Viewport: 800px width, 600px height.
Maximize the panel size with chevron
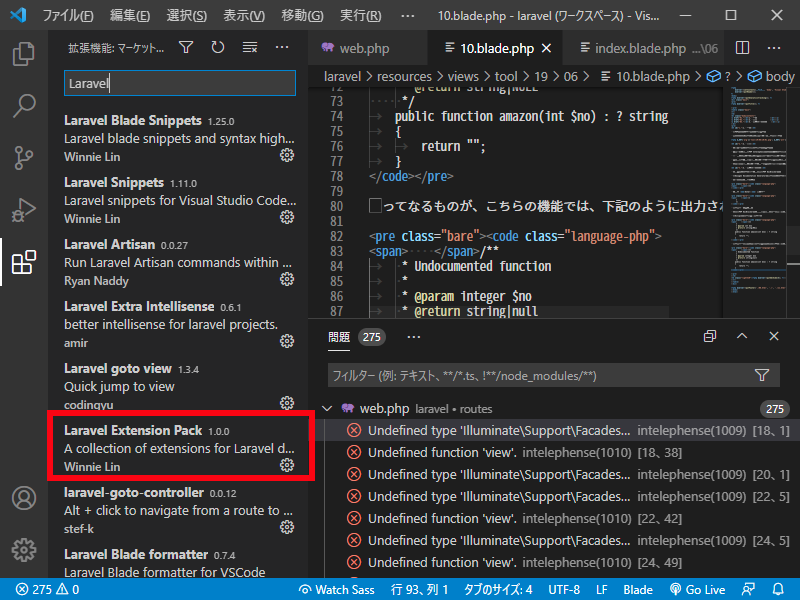tap(742, 336)
